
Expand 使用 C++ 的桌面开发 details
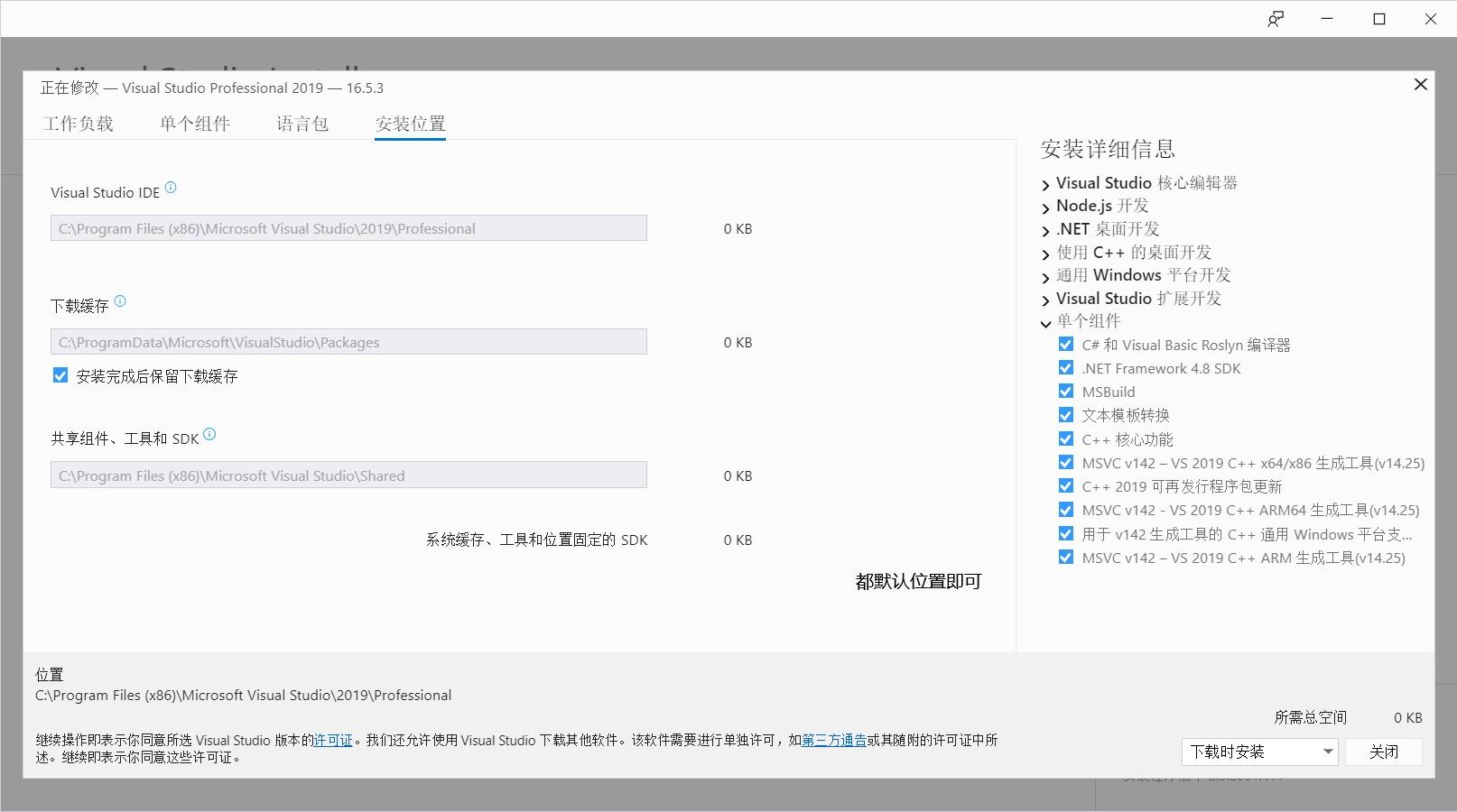[x=1045, y=254]
